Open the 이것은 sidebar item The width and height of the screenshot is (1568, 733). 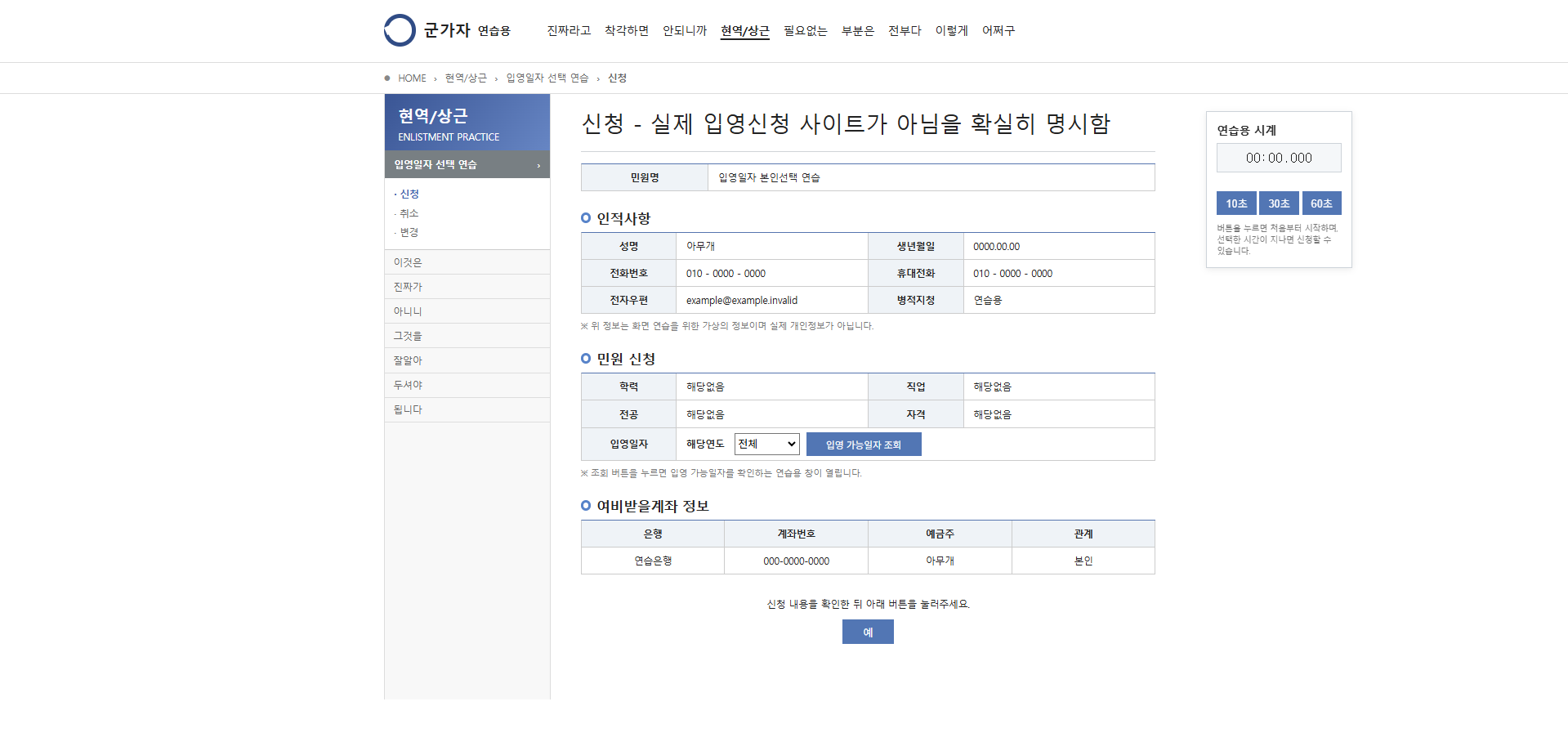[467, 262]
